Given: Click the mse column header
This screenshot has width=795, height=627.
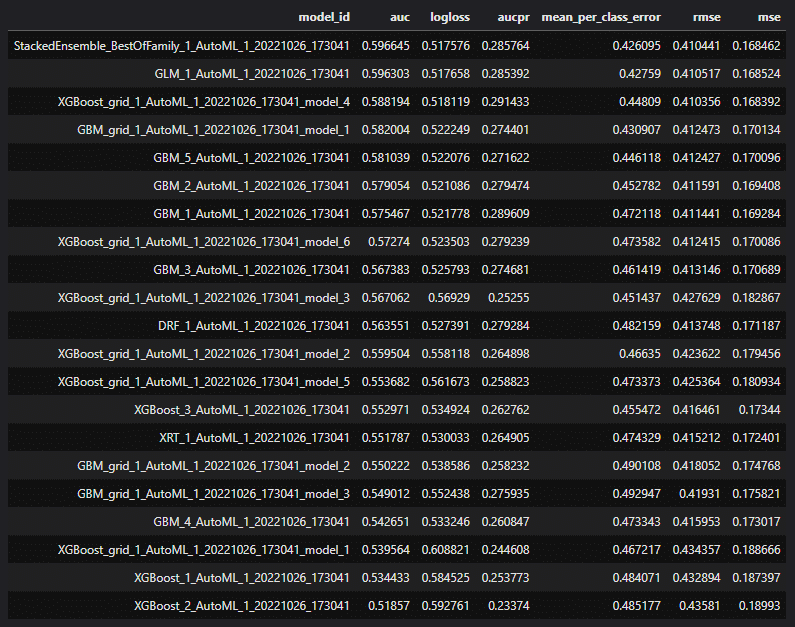Looking at the screenshot, I should click(x=769, y=17).
